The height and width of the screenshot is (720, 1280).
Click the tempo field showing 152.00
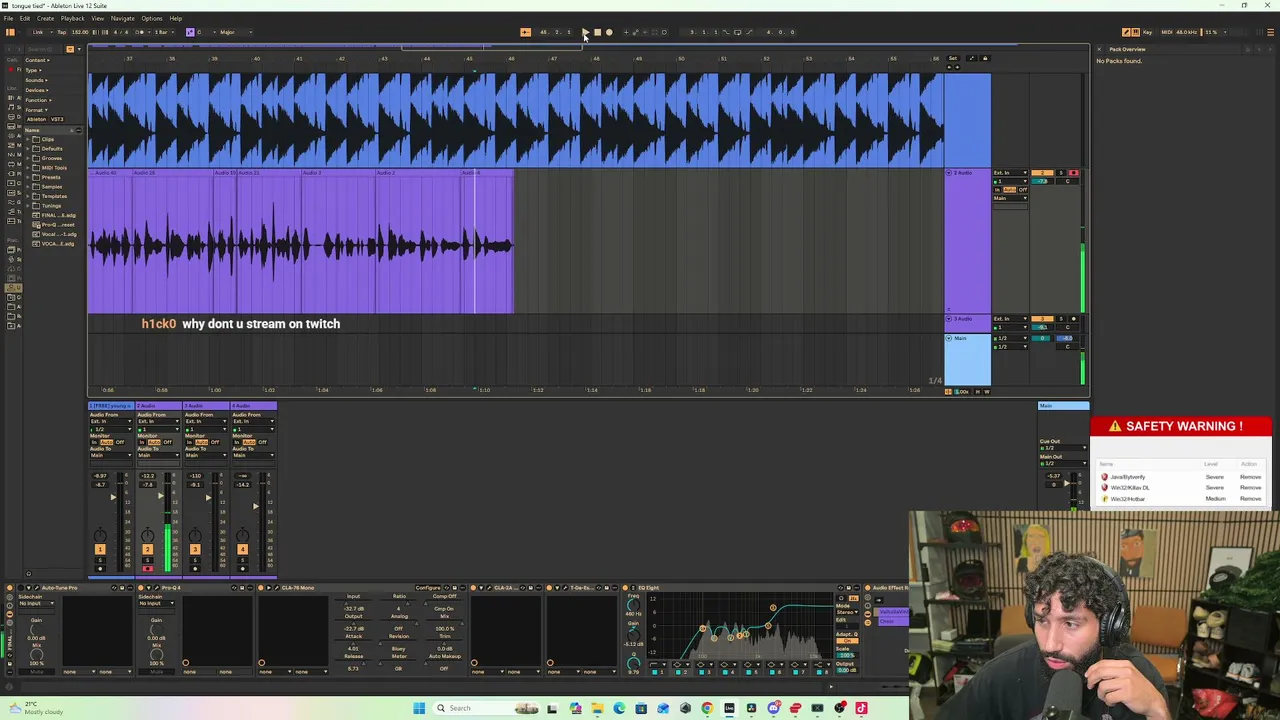pyautogui.click(x=80, y=32)
